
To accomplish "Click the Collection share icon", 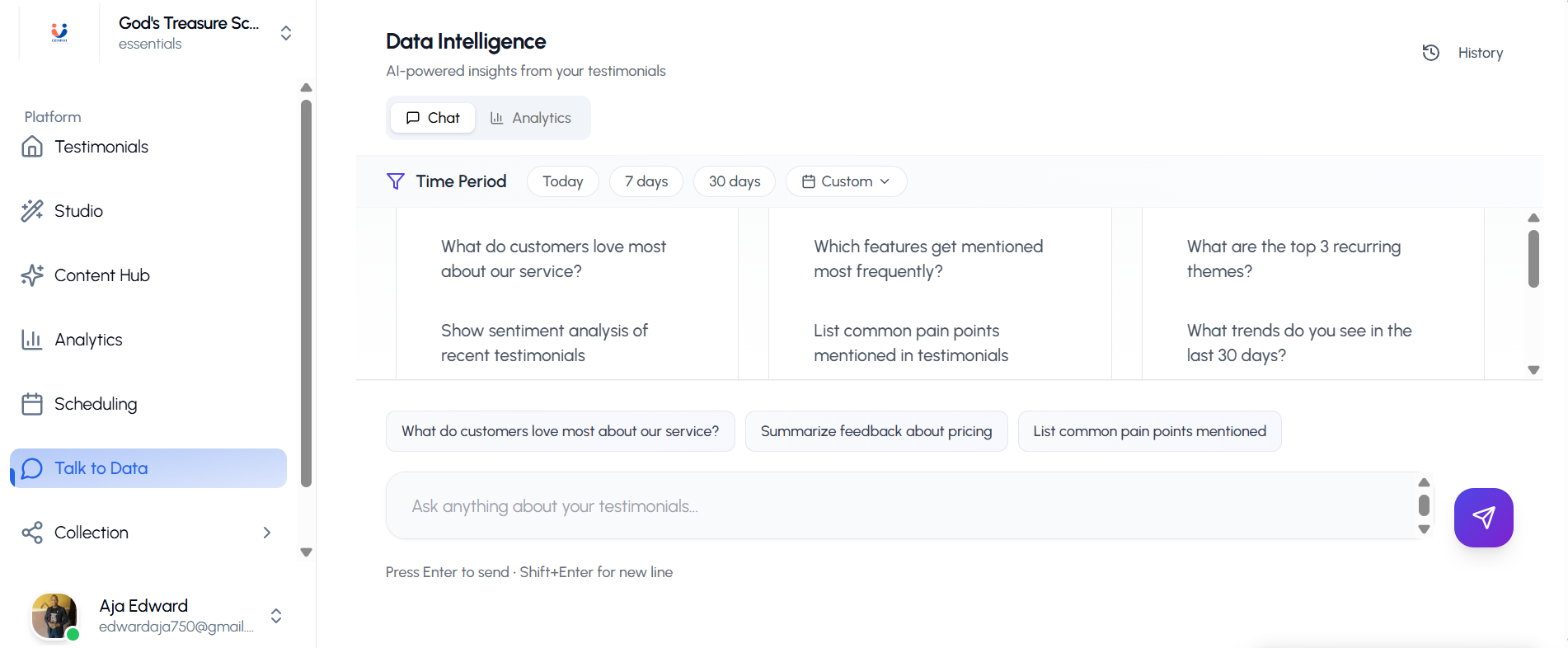I will click(32, 533).
